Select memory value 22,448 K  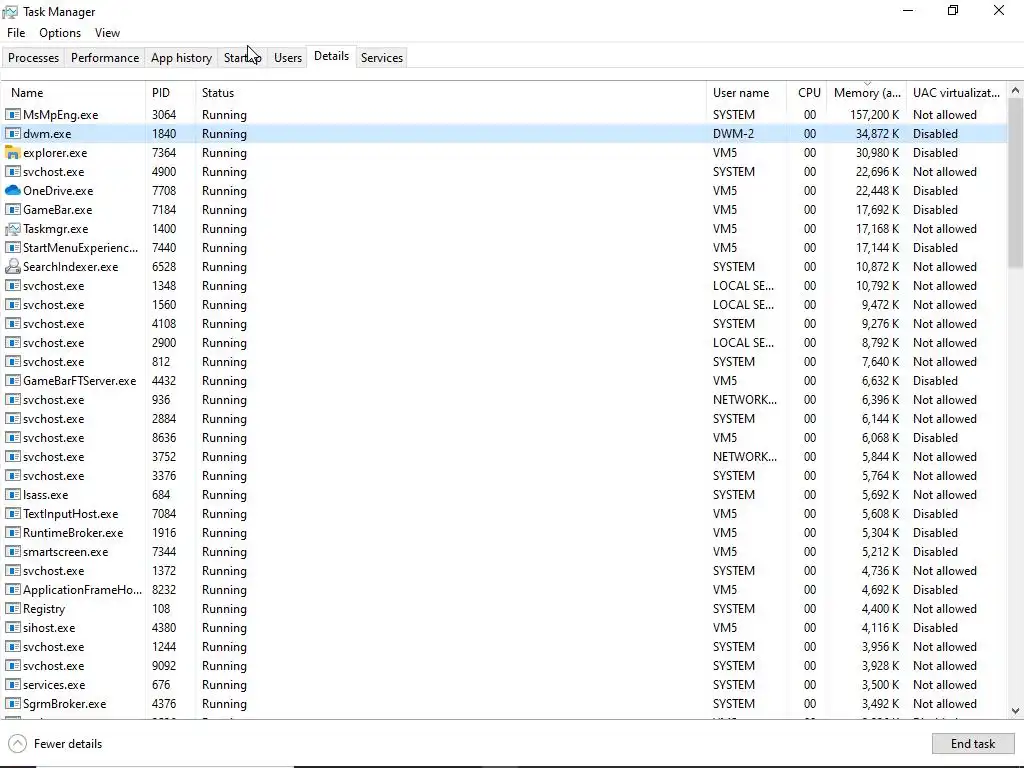(877, 191)
